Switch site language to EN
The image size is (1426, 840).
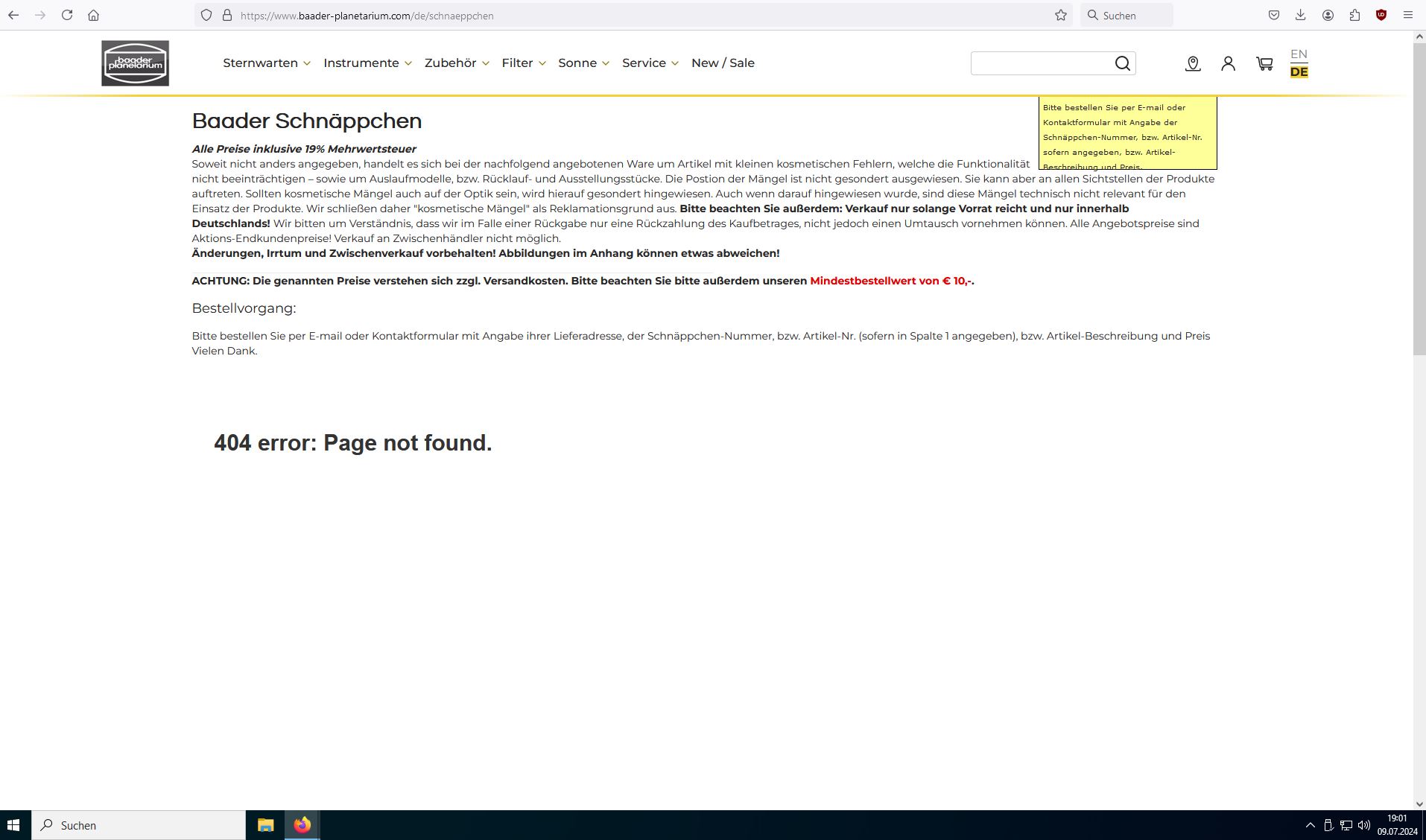1299,54
